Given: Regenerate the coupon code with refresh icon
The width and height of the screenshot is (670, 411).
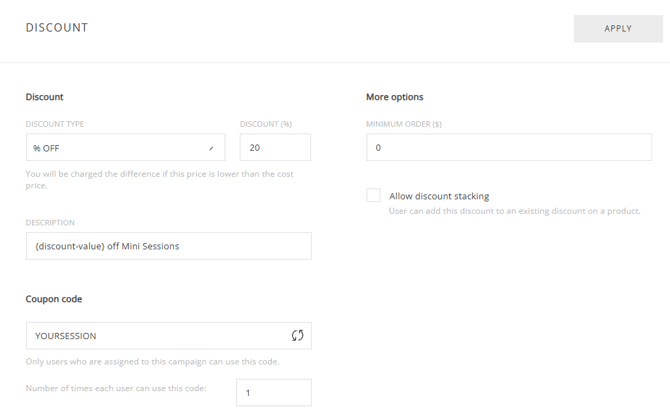Looking at the screenshot, I should tap(297, 336).
